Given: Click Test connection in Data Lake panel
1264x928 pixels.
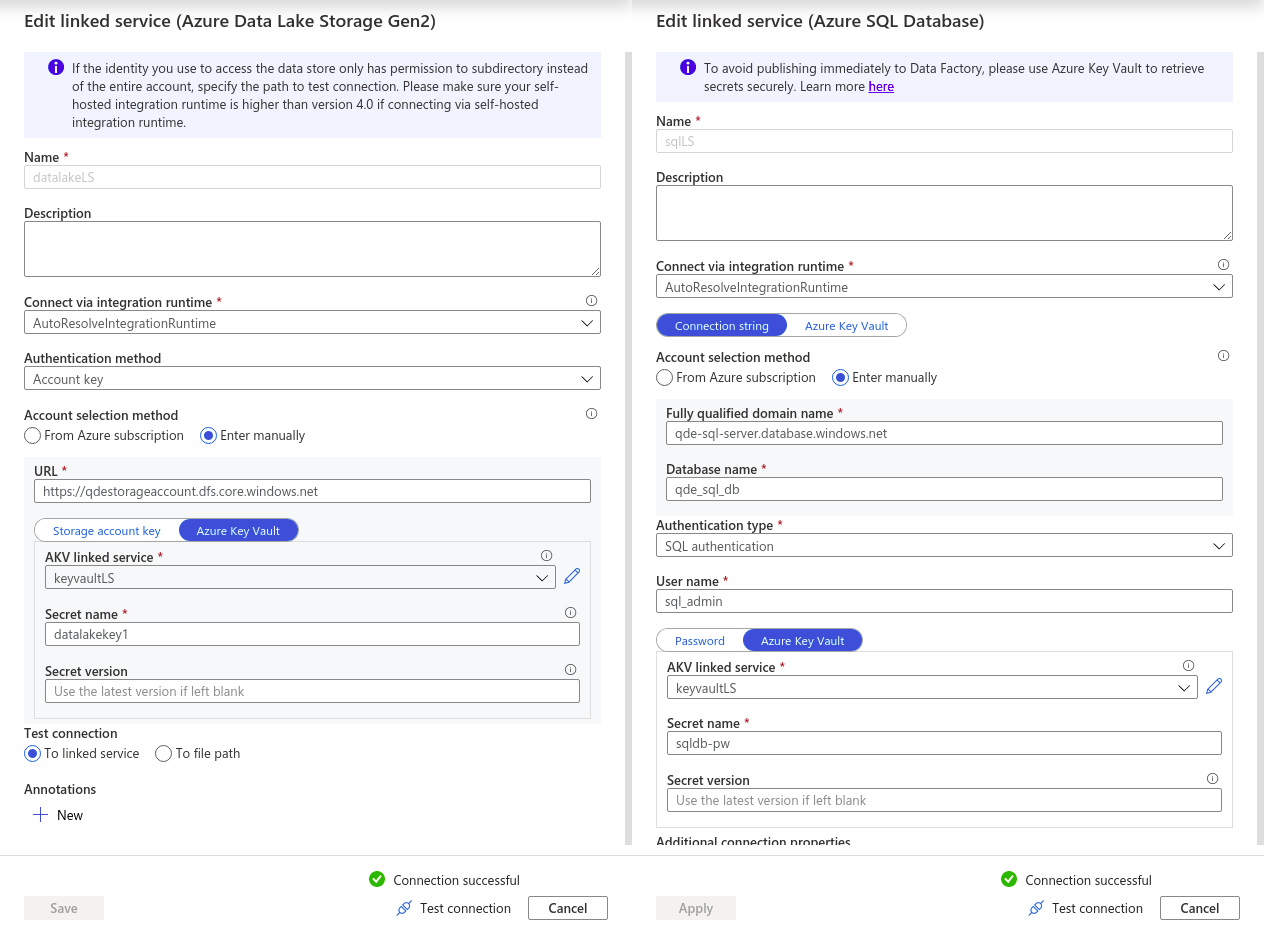Looking at the screenshot, I should click(x=454, y=908).
